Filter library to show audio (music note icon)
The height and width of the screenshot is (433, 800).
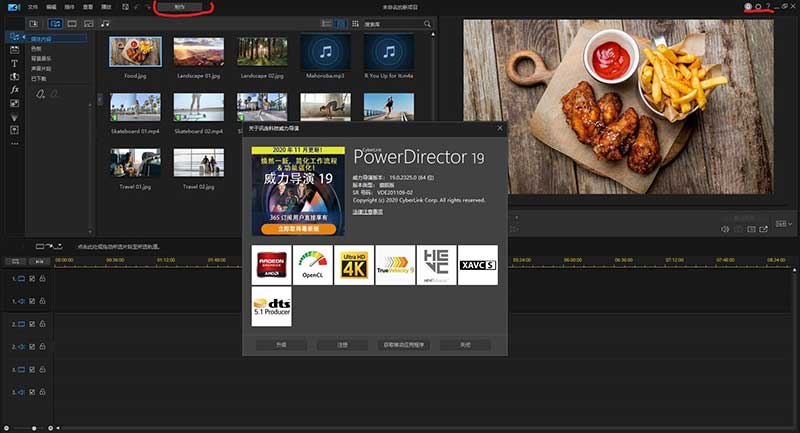[105, 23]
